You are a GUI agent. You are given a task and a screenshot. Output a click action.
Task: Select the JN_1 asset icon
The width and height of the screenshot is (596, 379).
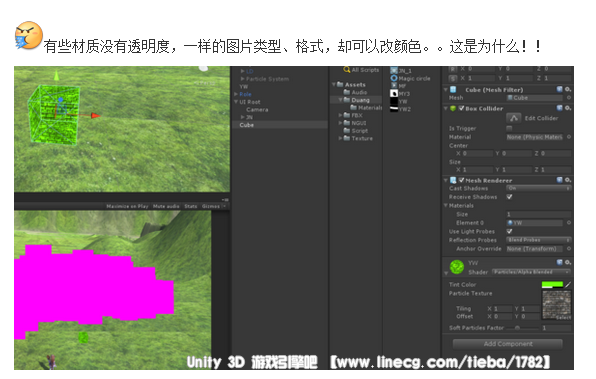pyautogui.click(x=394, y=71)
